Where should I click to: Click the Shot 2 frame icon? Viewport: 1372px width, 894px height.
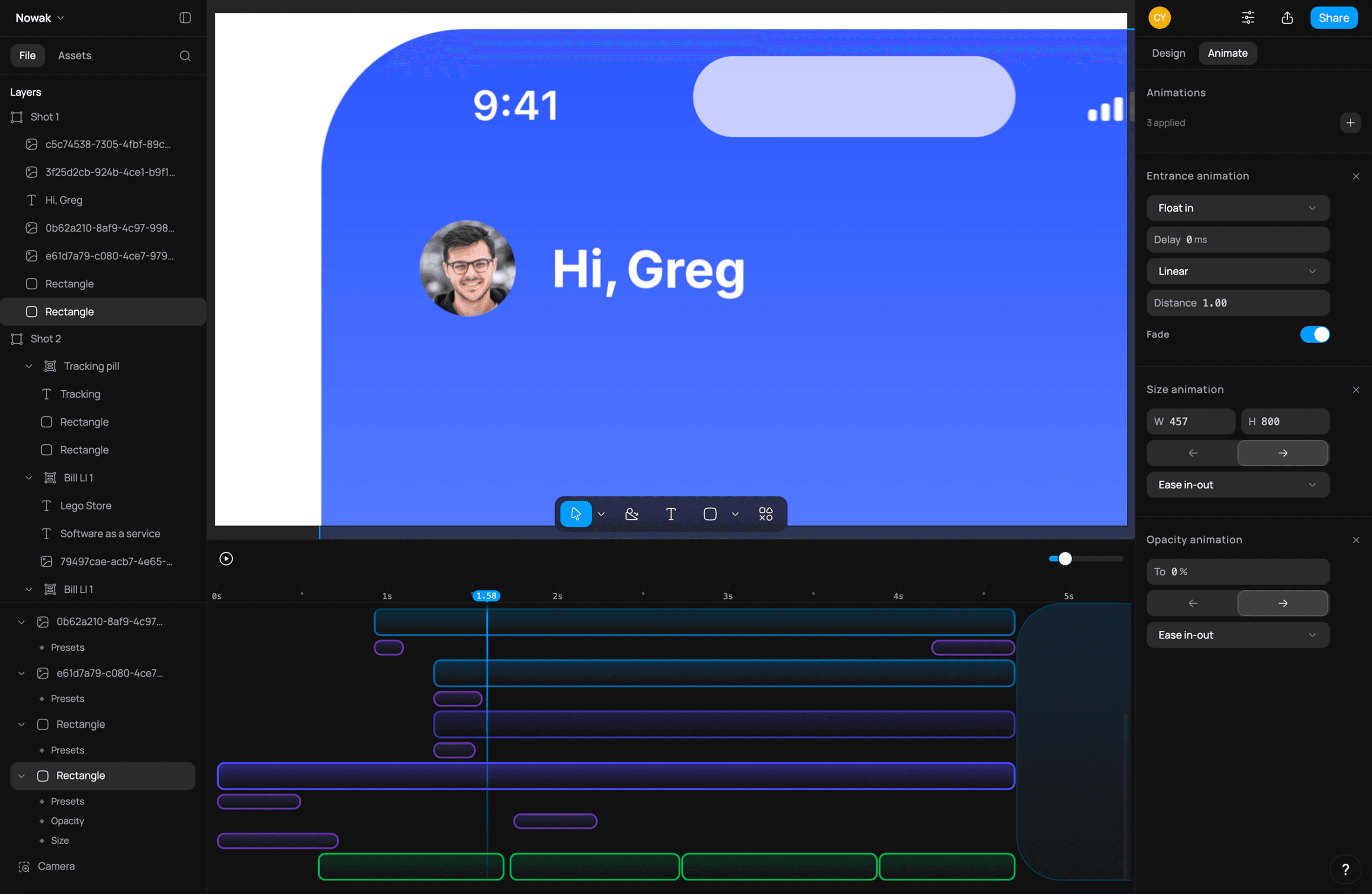17,339
